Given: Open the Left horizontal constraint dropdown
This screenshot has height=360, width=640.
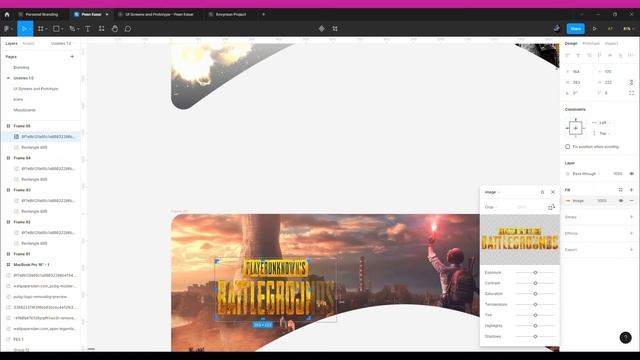Looking at the screenshot, I should tap(604, 122).
